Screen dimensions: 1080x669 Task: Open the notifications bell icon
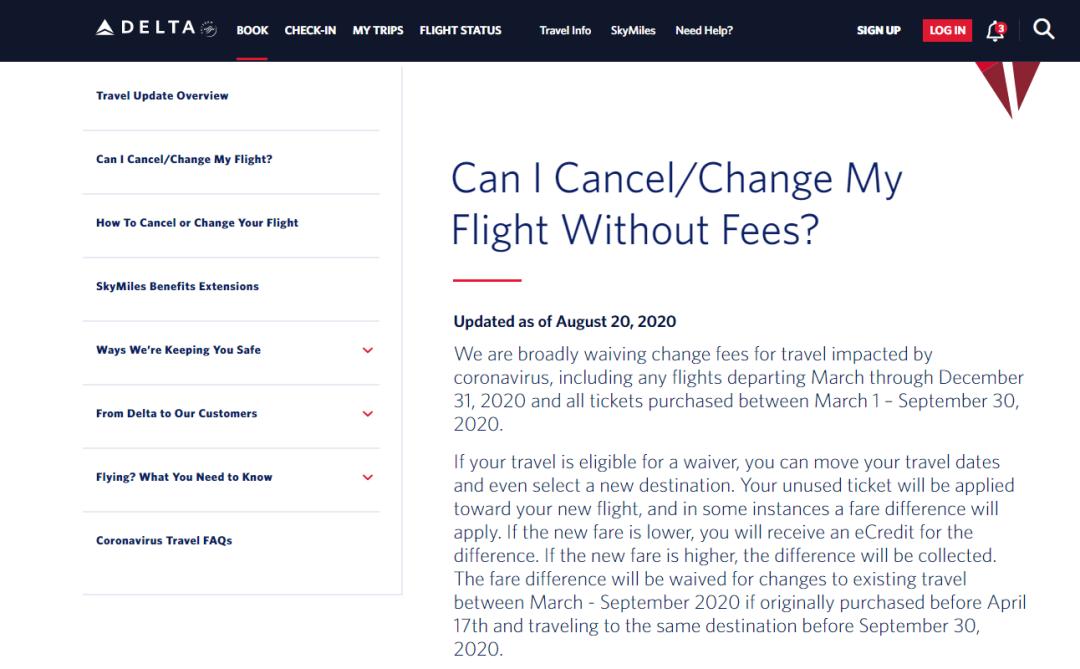[x=995, y=30]
